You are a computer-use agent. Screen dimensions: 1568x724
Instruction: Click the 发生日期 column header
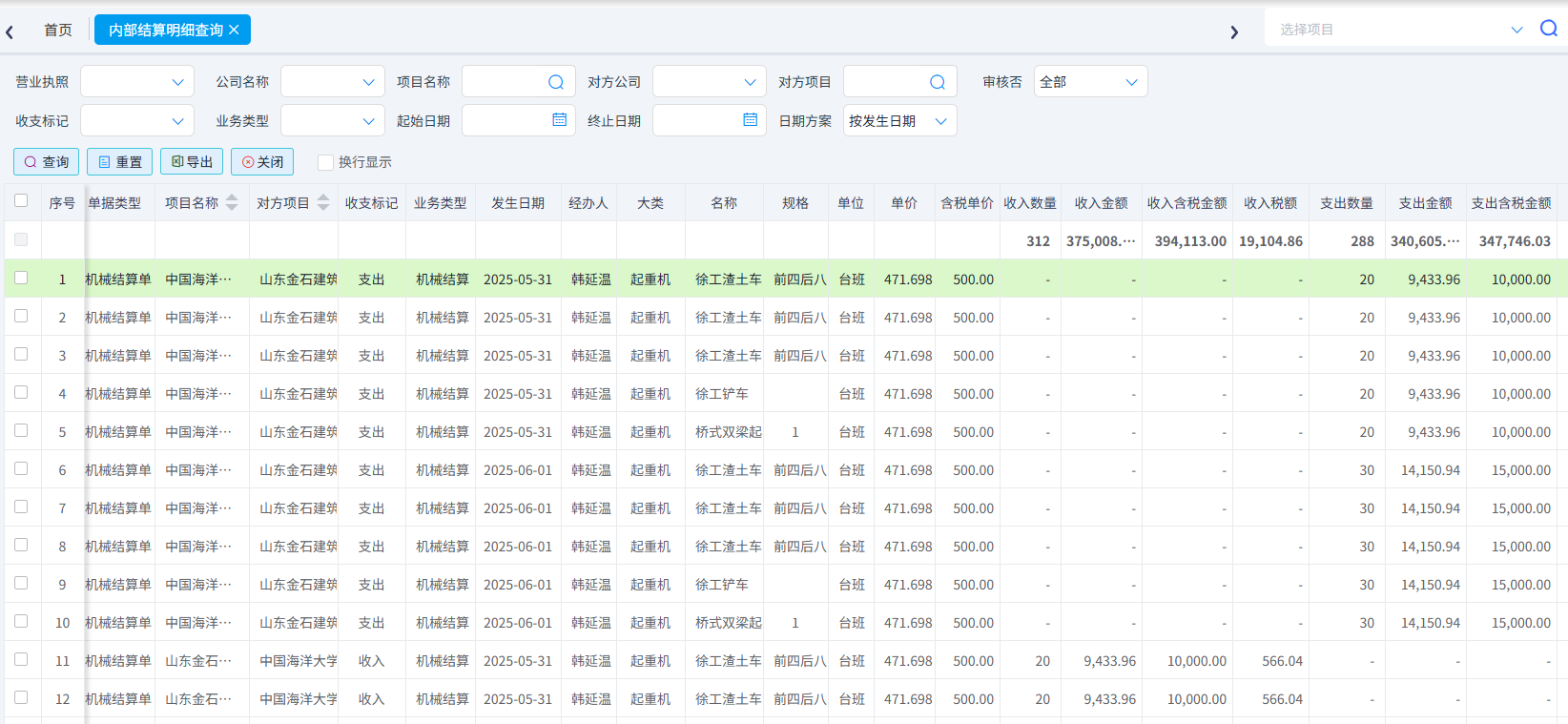pos(518,203)
